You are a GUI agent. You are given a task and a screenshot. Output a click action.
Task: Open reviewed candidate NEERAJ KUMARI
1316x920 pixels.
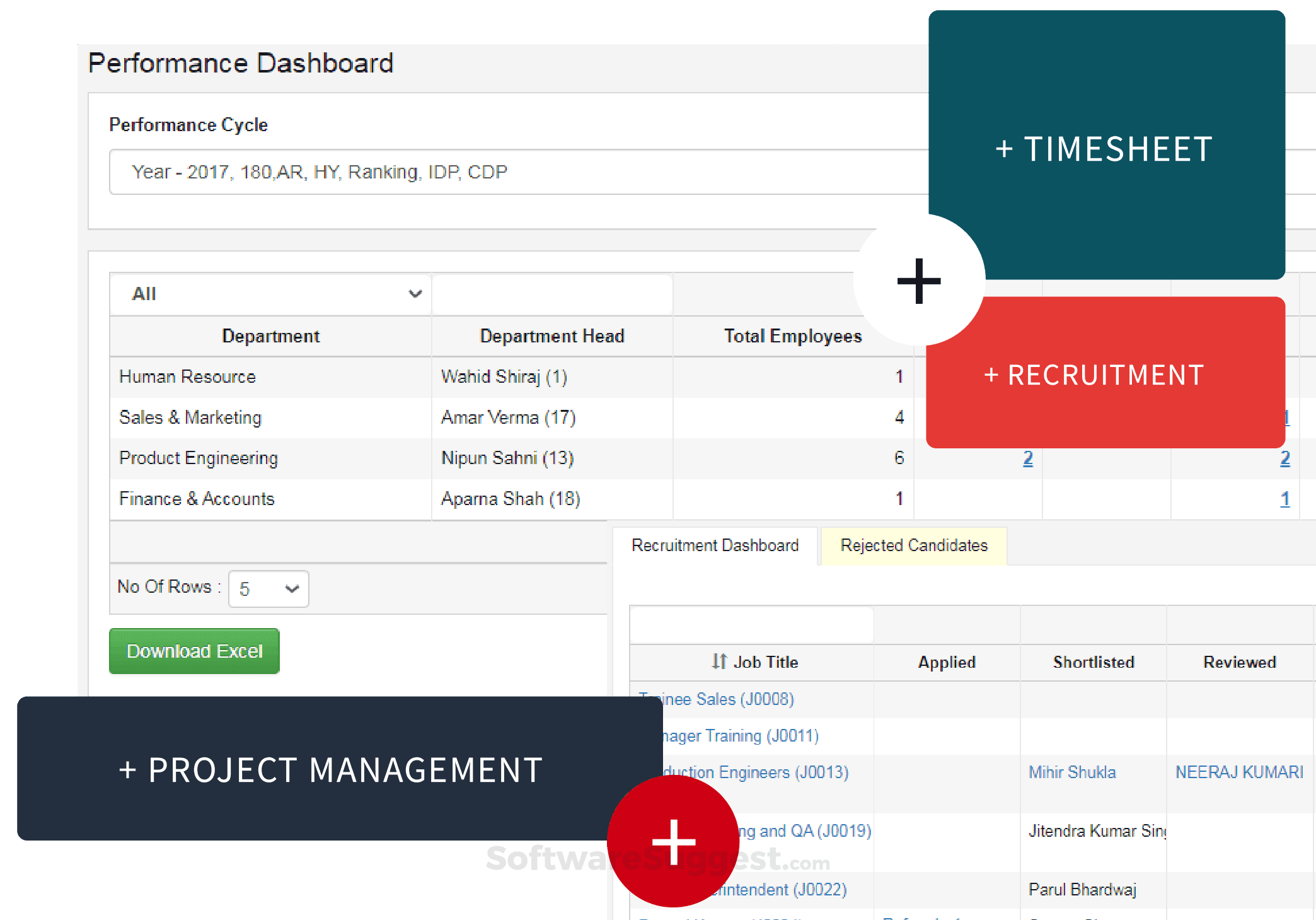point(1239,771)
